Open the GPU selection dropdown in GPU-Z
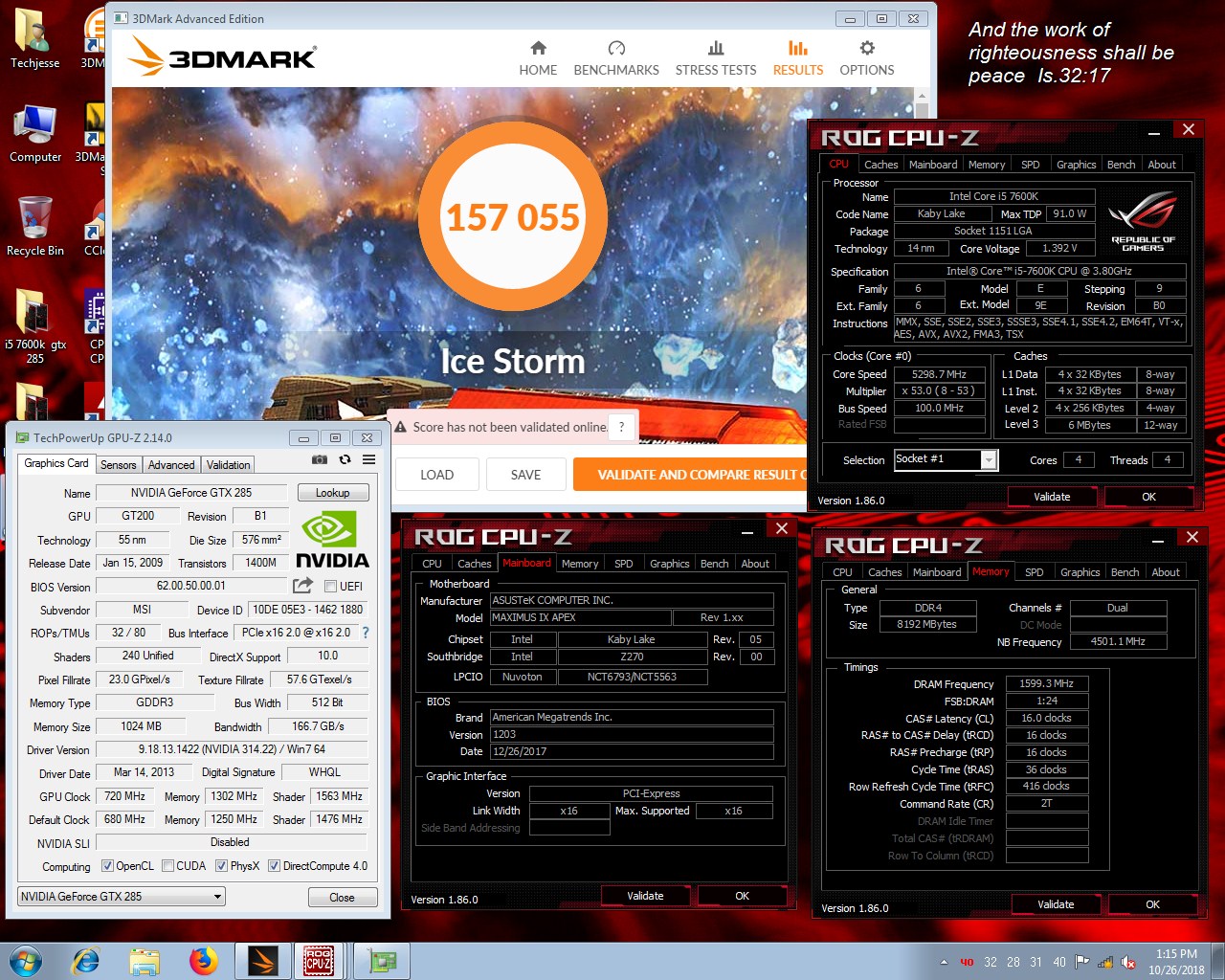The image size is (1225, 980). 122,897
